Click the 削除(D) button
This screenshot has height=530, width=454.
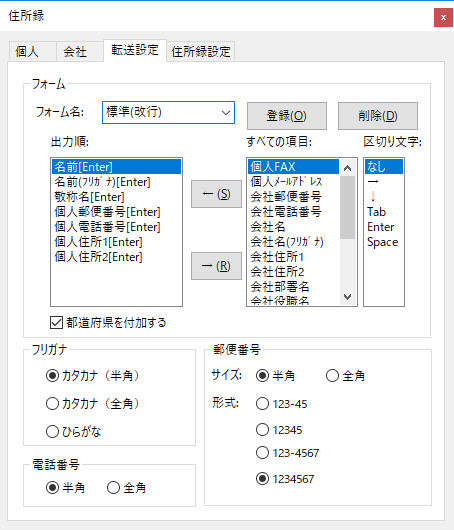(378, 116)
